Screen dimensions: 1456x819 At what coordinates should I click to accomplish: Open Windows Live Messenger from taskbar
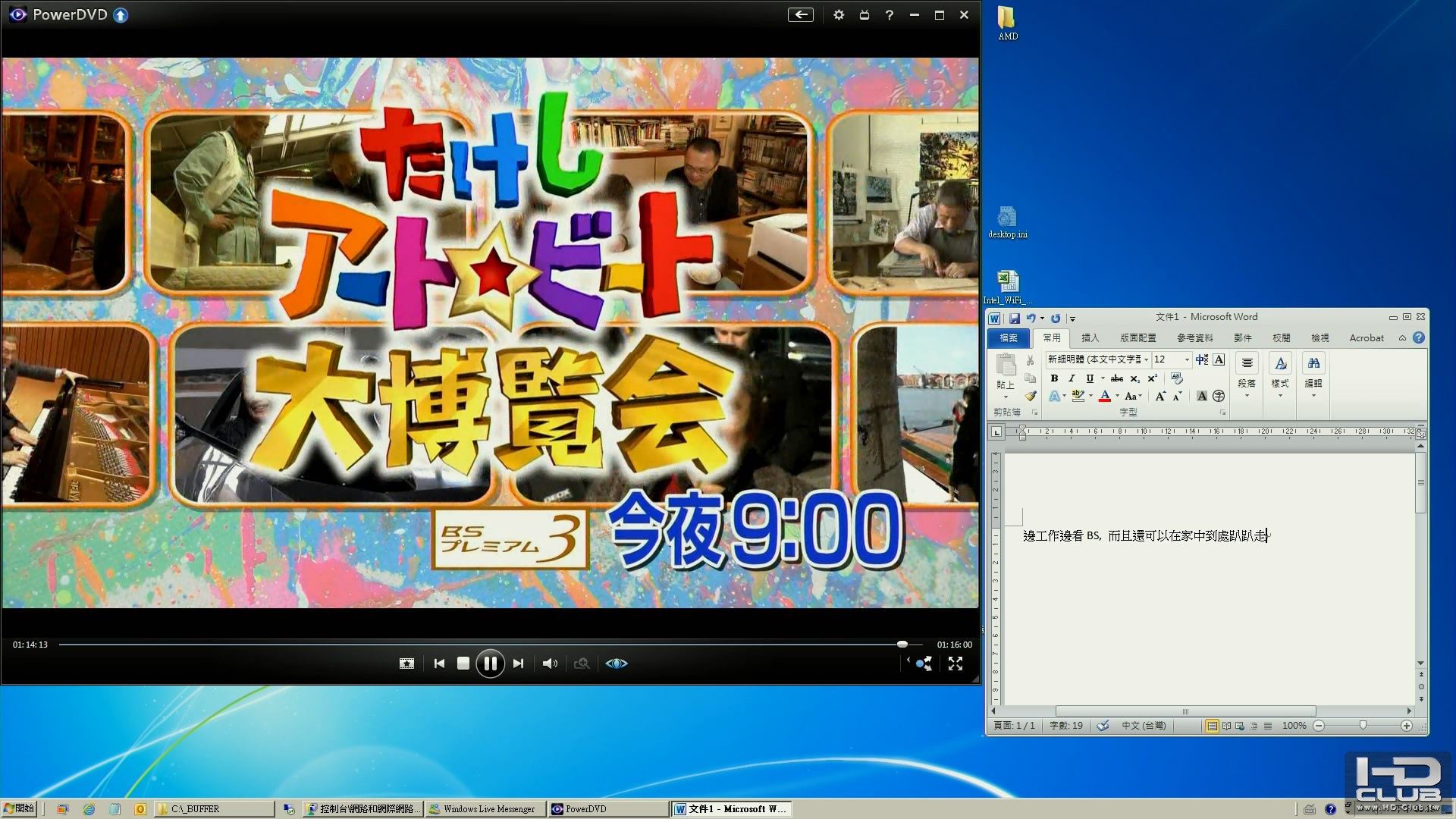(x=484, y=809)
